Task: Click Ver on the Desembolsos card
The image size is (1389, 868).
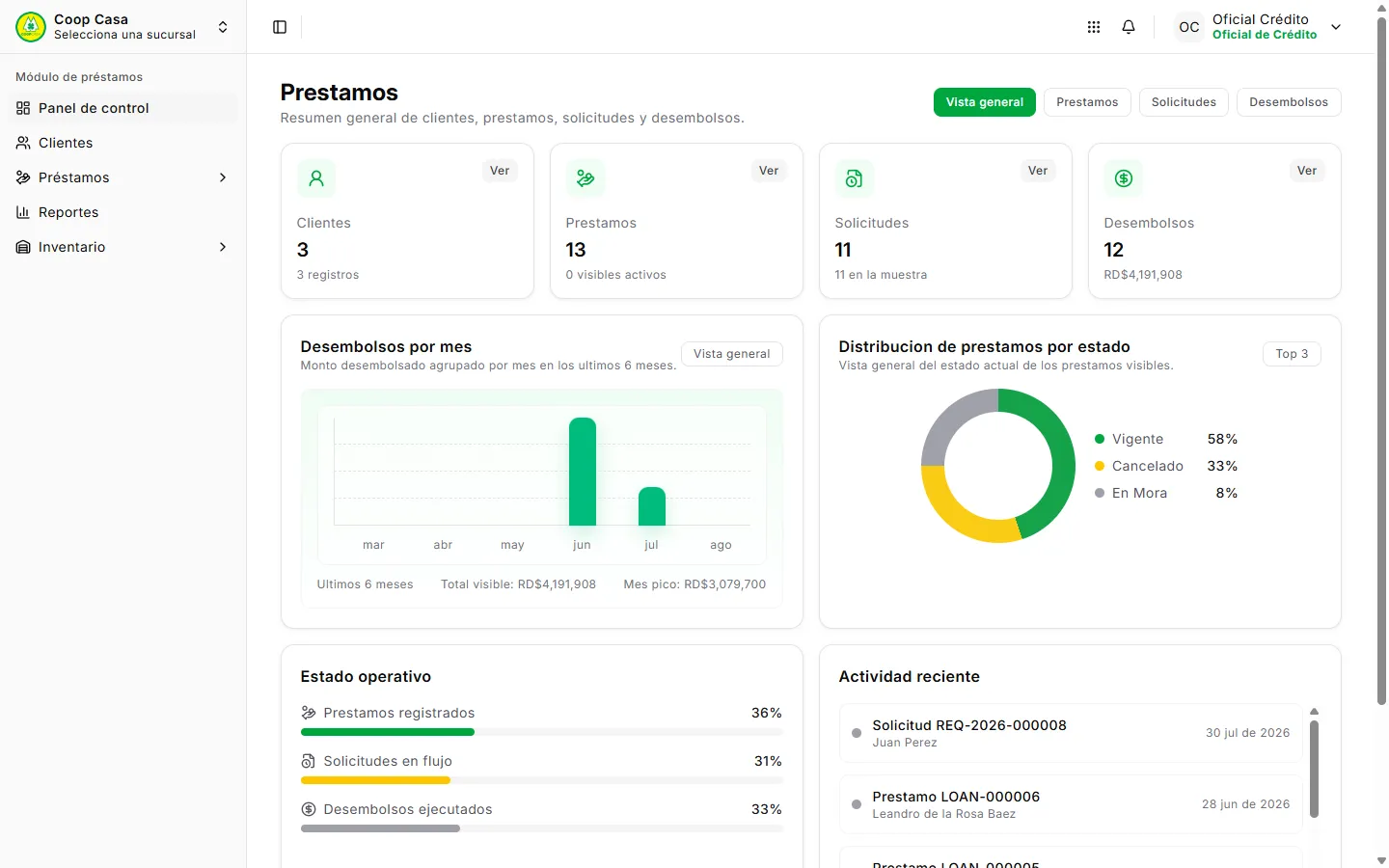Action: pos(1307,171)
